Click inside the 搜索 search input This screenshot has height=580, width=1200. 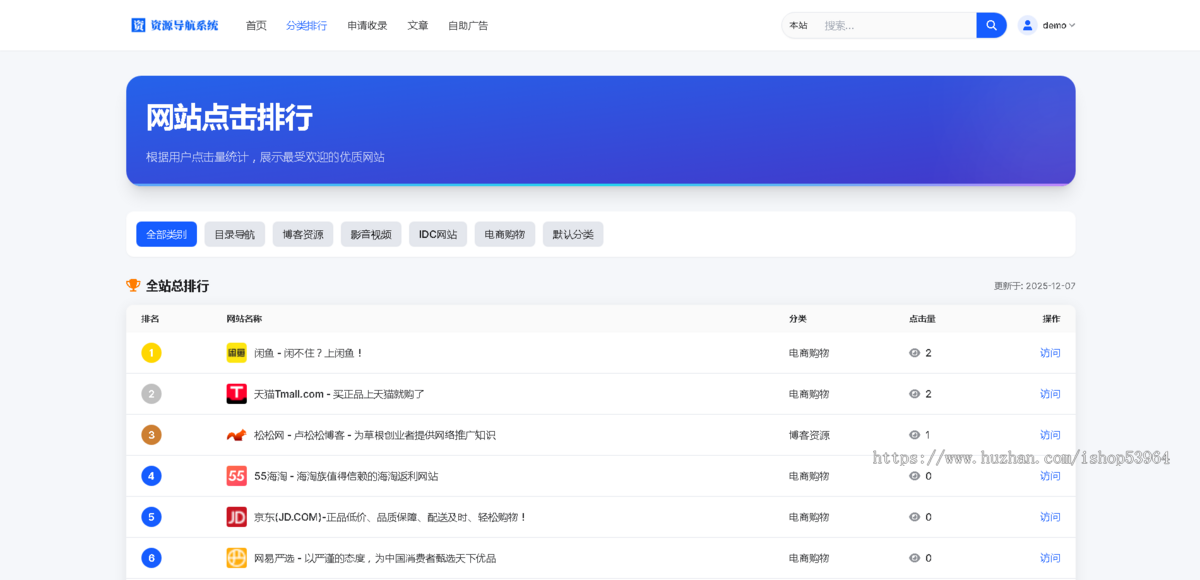890,24
